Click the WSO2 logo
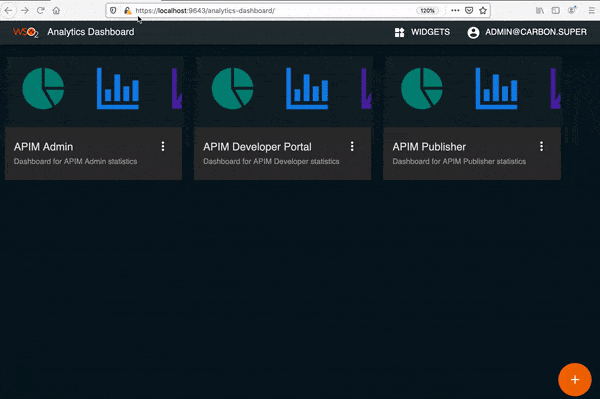 (25, 32)
